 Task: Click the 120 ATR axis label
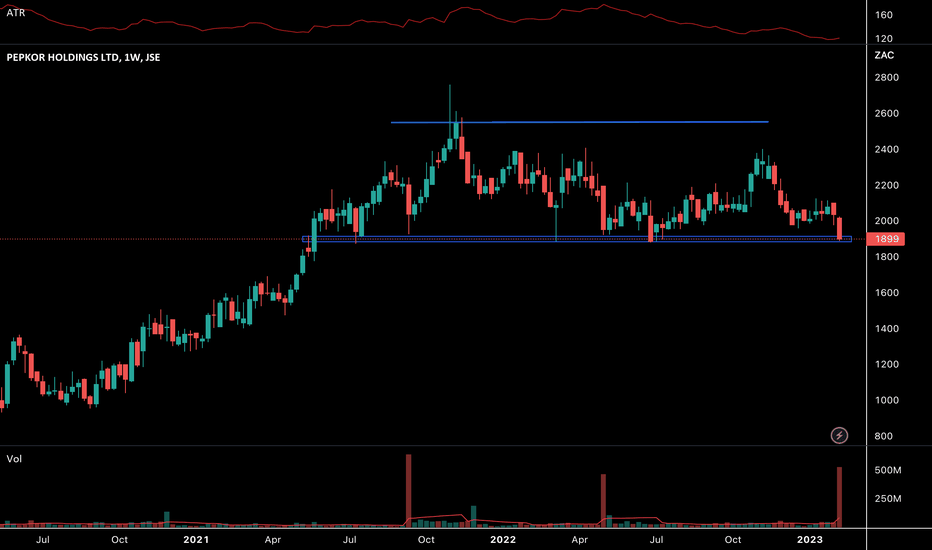(x=883, y=39)
